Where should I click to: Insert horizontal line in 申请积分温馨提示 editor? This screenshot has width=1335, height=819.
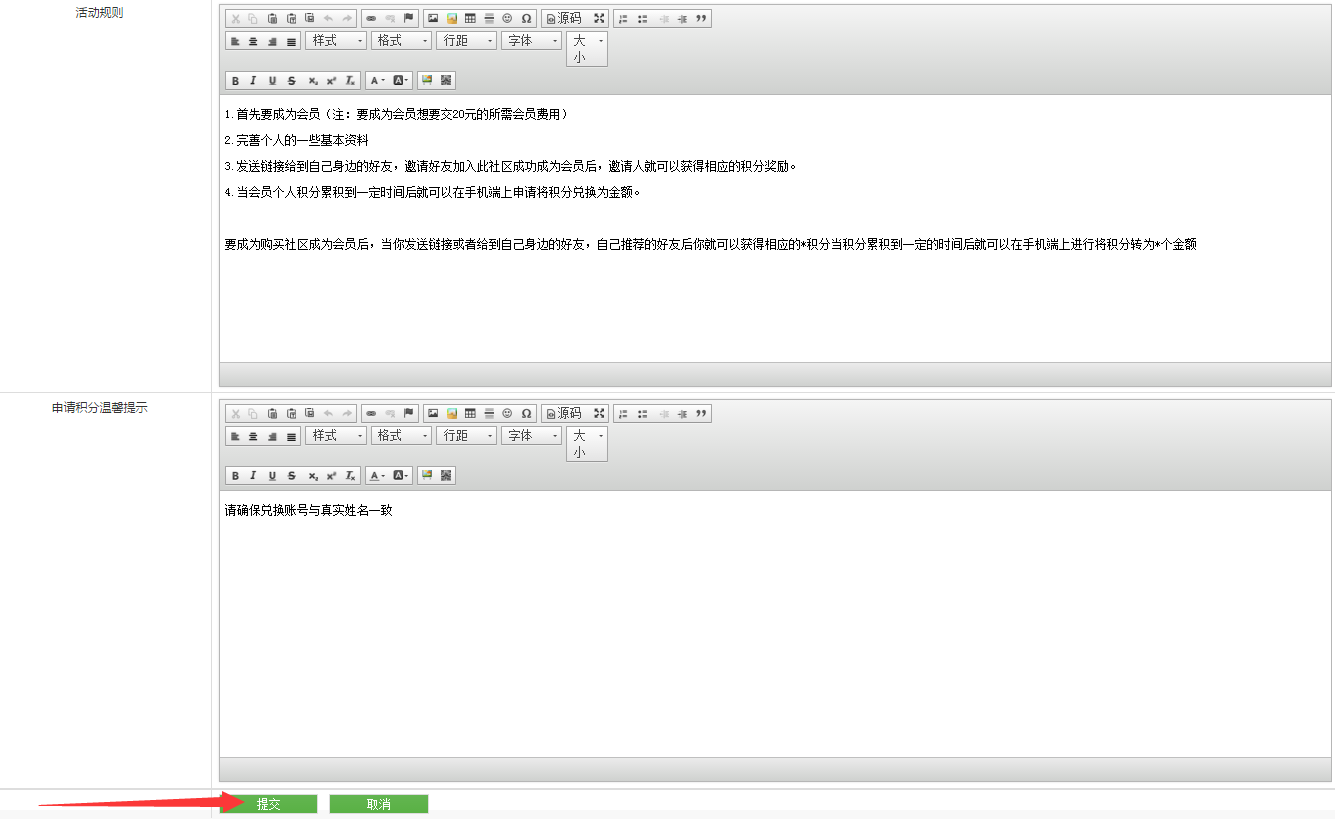click(489, 414)
